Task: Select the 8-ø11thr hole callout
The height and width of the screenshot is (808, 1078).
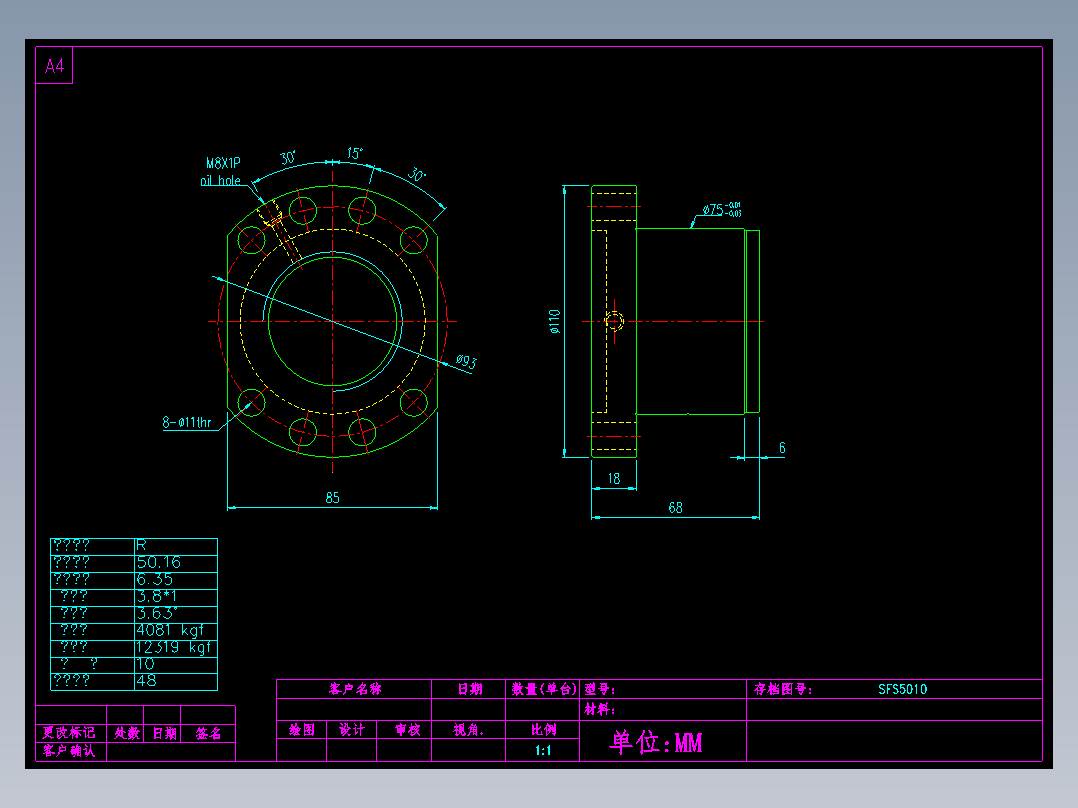Action: pos(187,422)
